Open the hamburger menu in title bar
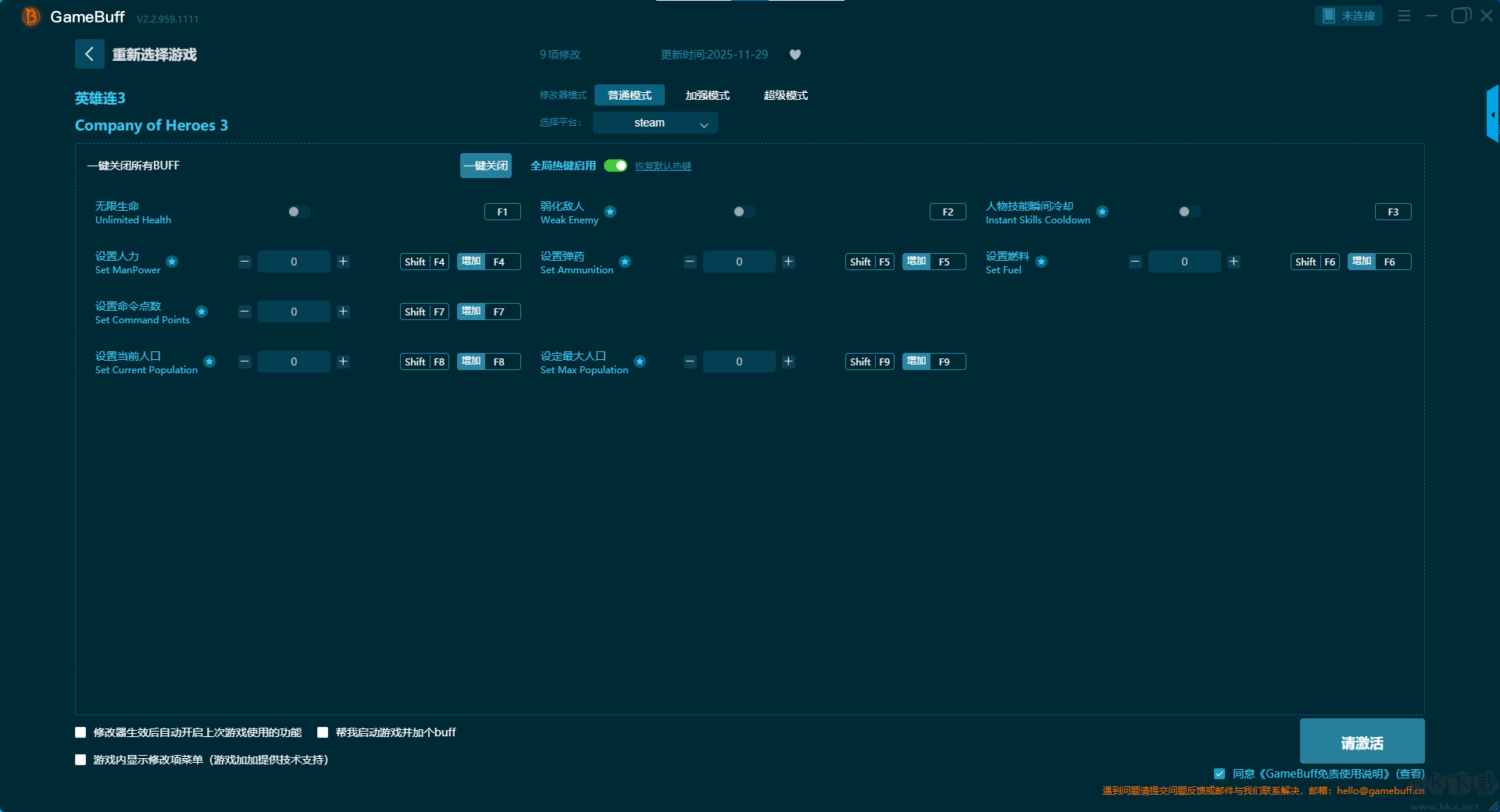 pyautogui.click(x=1404, y=16)
